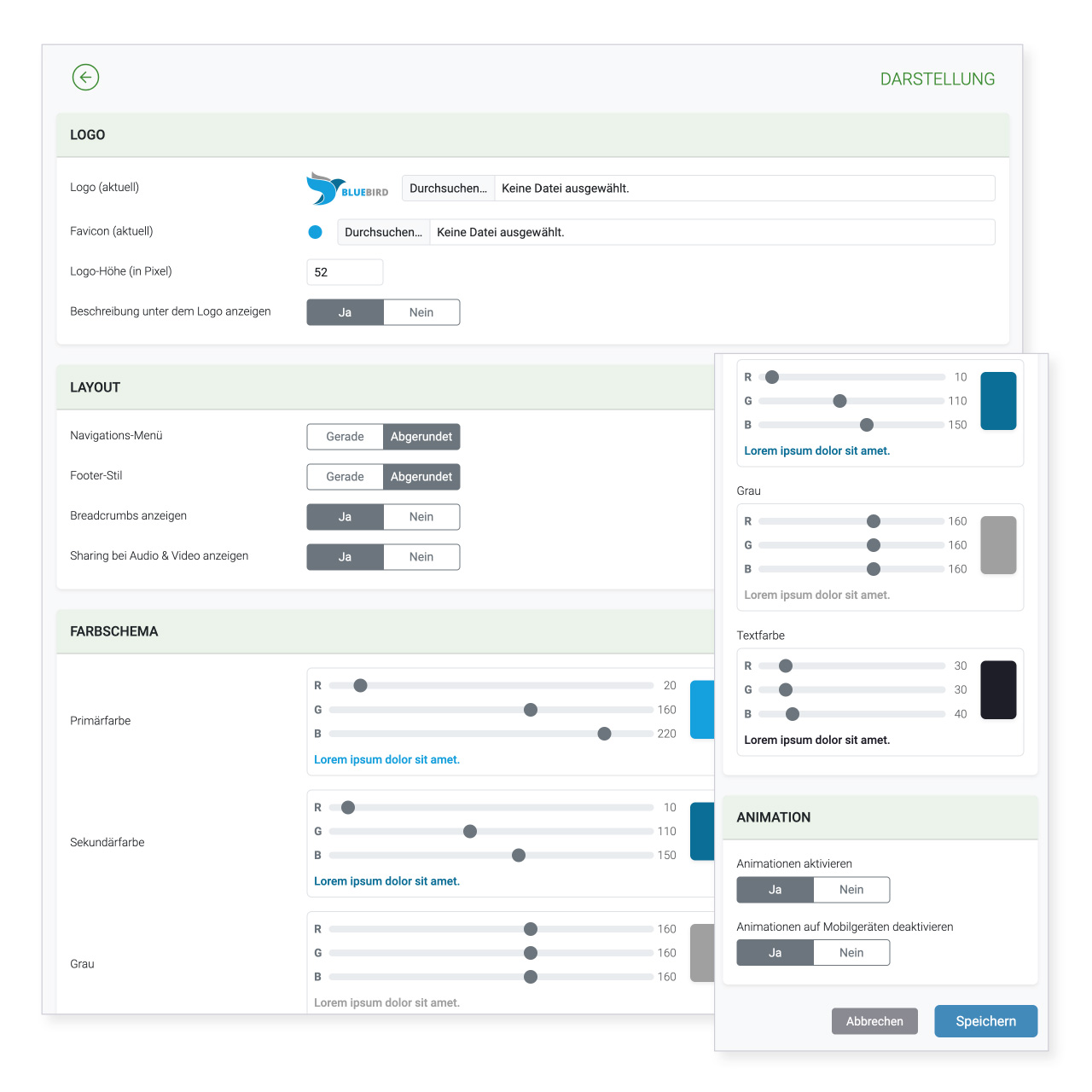Click the Bluebird logo image

[x=347, y=189]
